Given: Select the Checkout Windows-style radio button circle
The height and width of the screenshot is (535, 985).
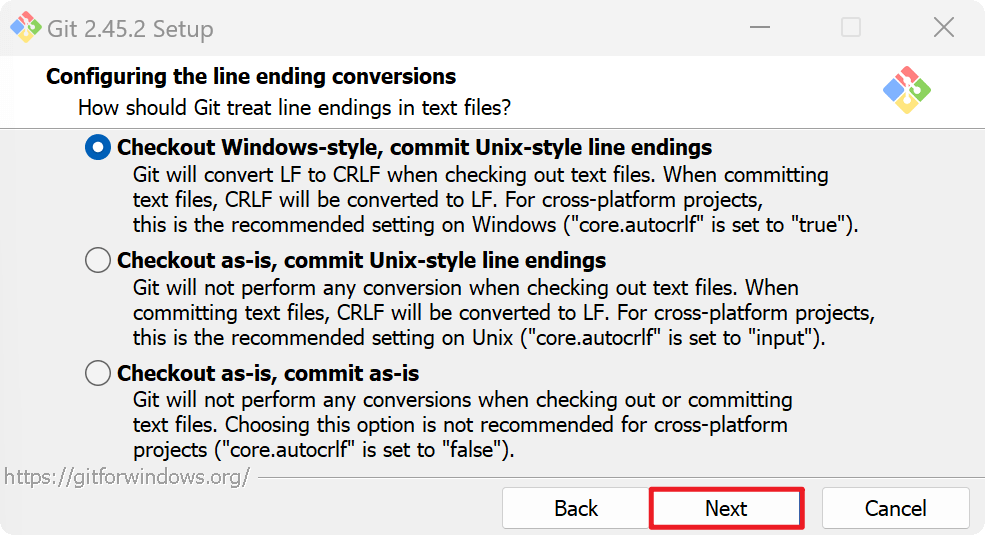Looking at the screenshot, I should point(98,148).
